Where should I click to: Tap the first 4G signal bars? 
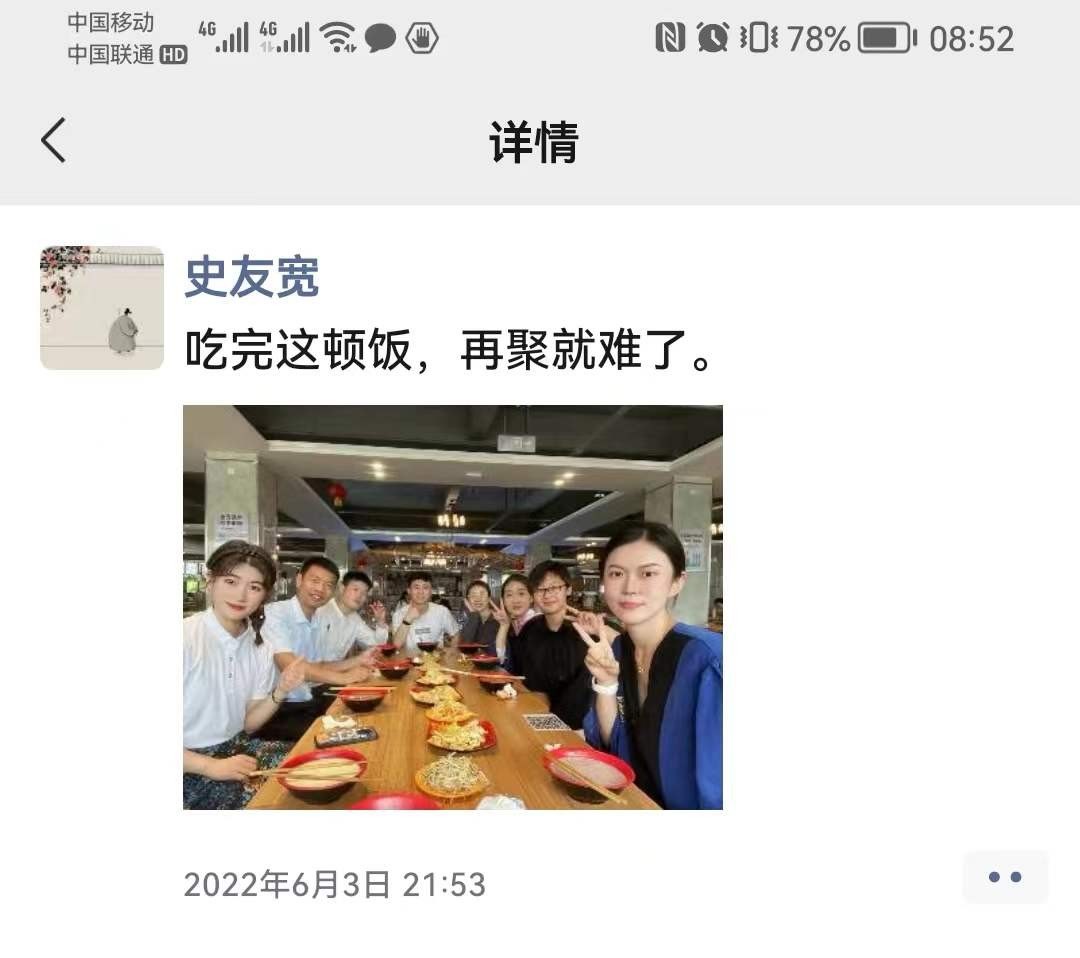pos(223,37)
